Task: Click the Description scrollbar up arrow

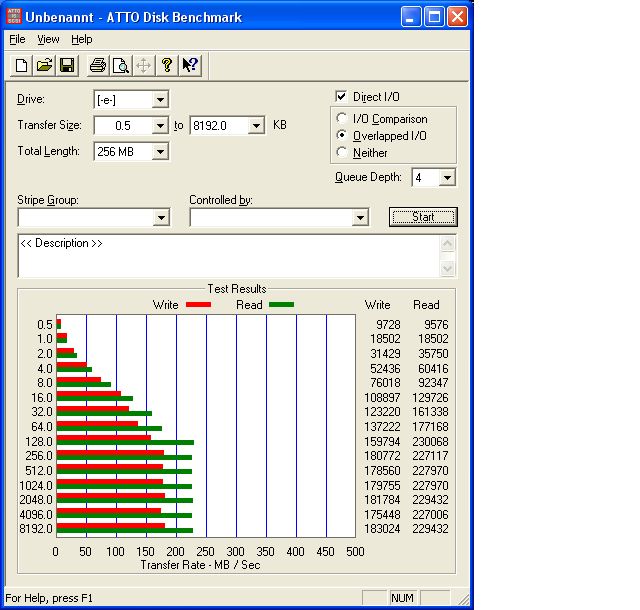Action: (447, 244)
